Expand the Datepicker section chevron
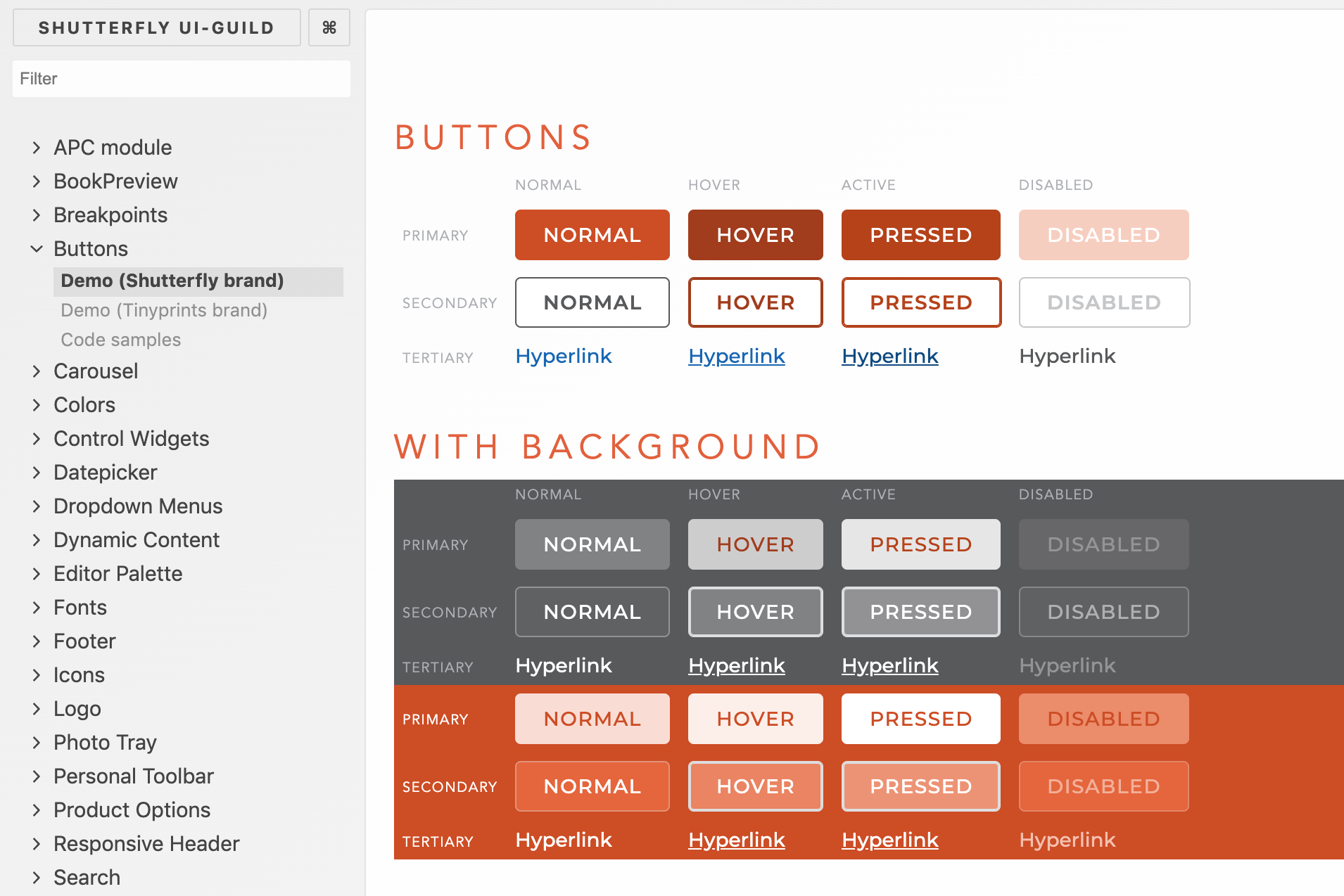 pos(37,473)
